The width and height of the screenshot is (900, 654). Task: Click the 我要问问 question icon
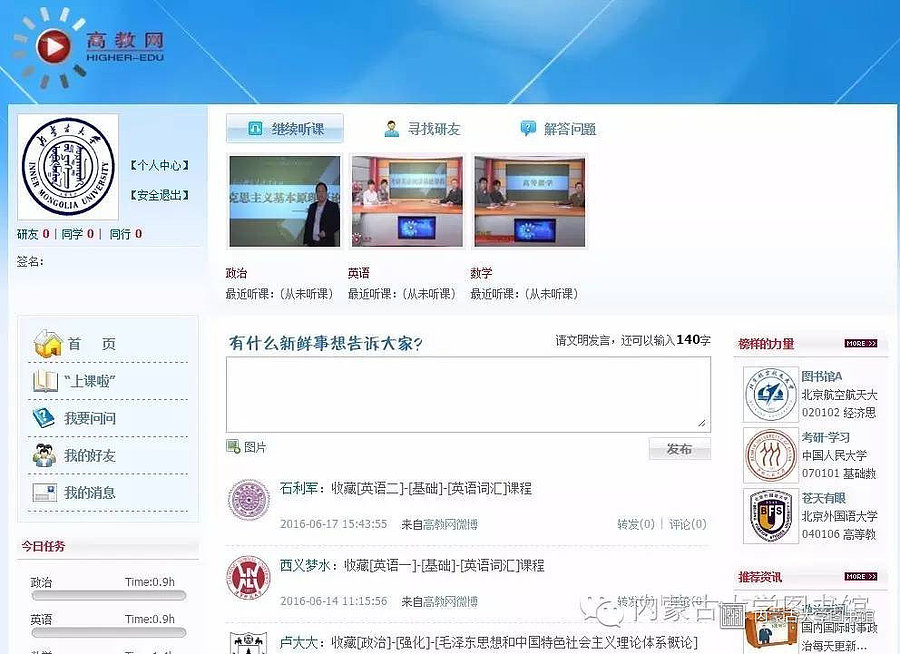point(44,417)
